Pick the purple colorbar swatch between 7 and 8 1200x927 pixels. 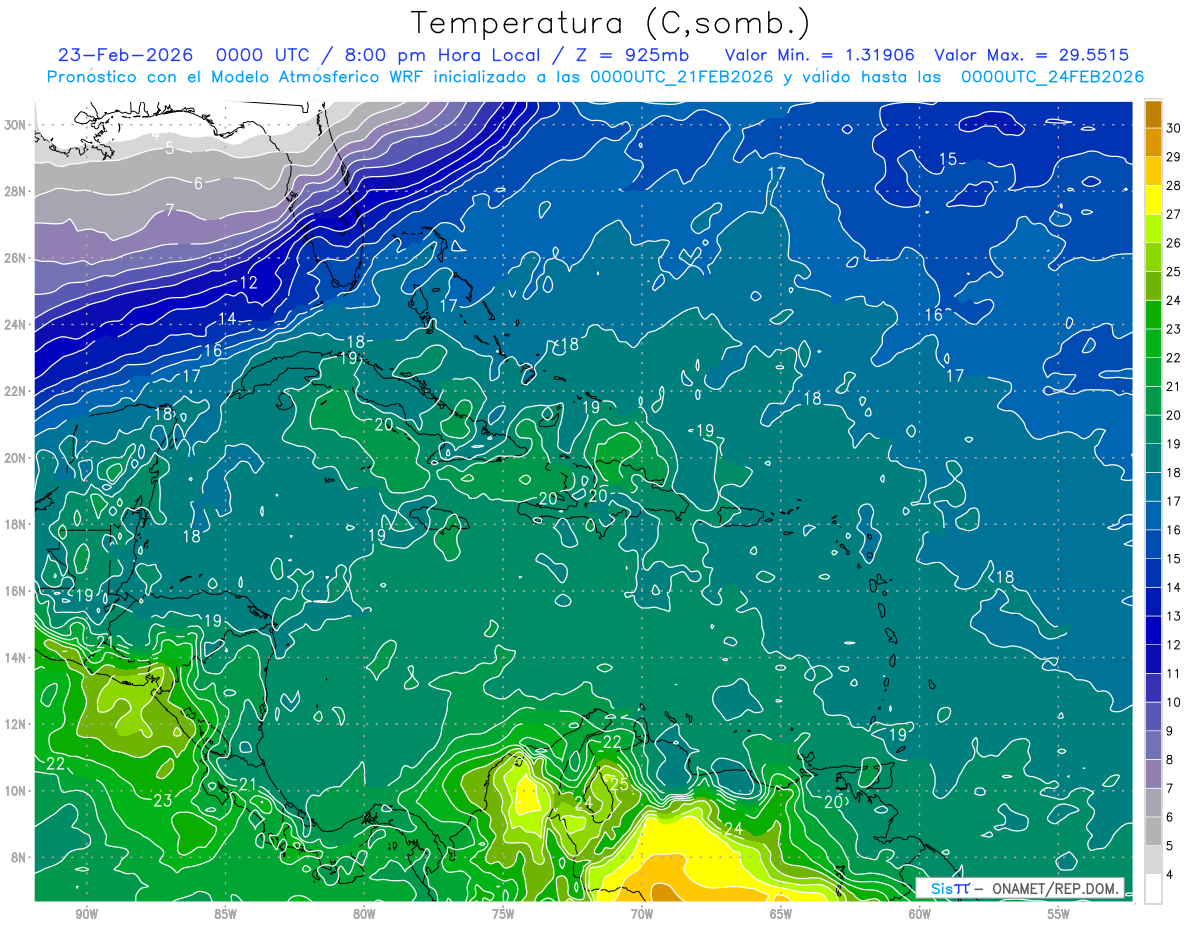click(1153, 774)
